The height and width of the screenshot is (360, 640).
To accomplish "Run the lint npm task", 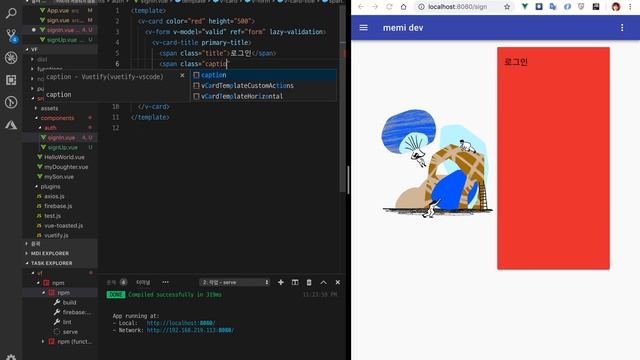I will click(x=67, y=322).
